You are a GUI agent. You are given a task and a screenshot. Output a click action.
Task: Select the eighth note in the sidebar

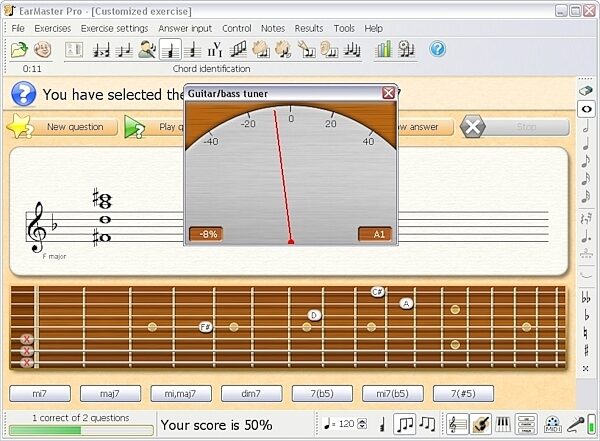pos(586,161)
